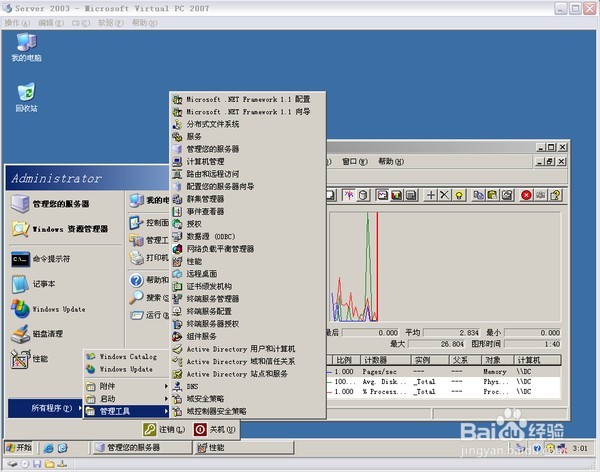Image resolution: width=600 pixels, height=472 pixels.
Task: Open 回收站 recycle bin desktop icon
Action: point(26,97)
